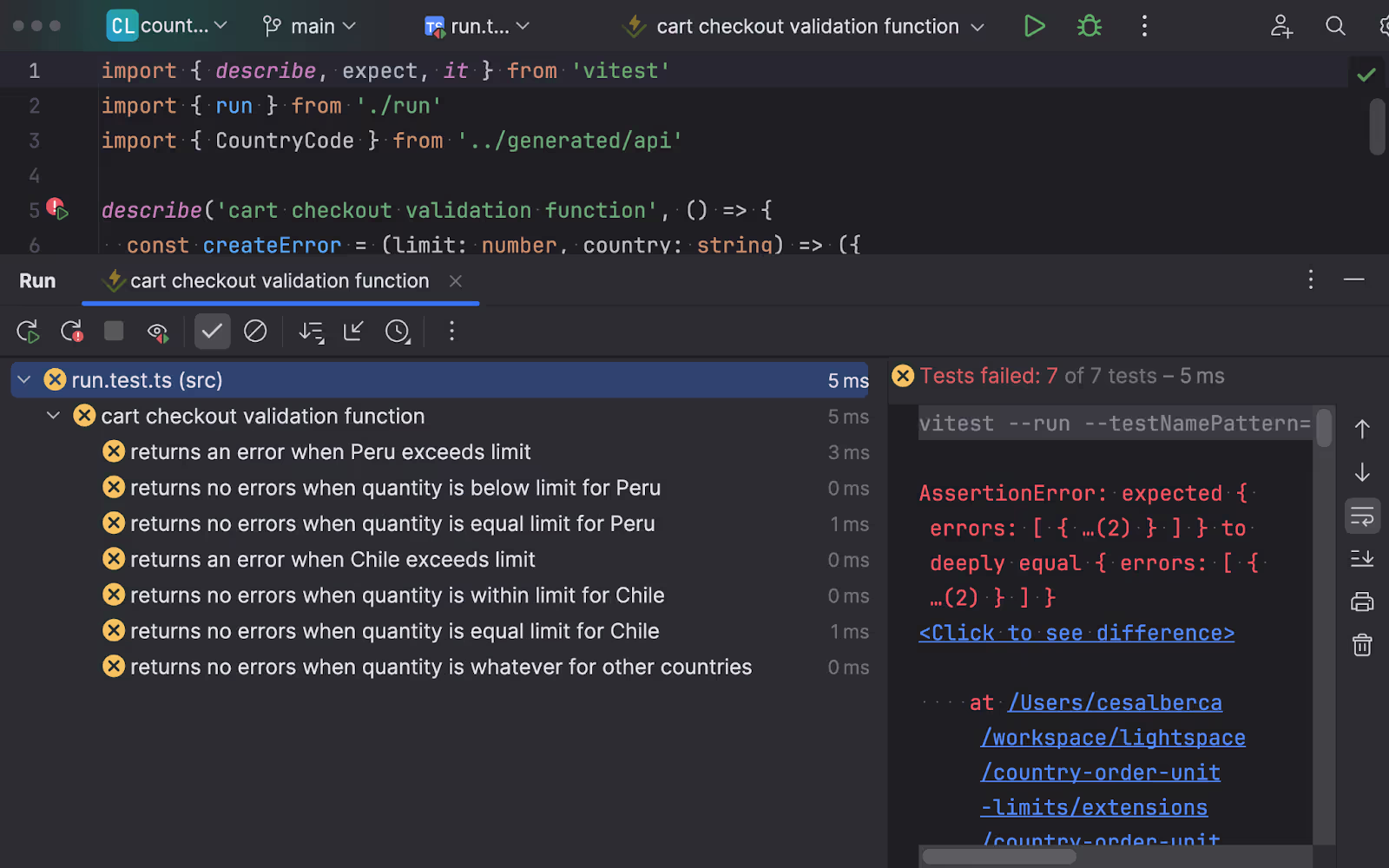
Task: Rerun failed tests only
Action: click(71, 331)
